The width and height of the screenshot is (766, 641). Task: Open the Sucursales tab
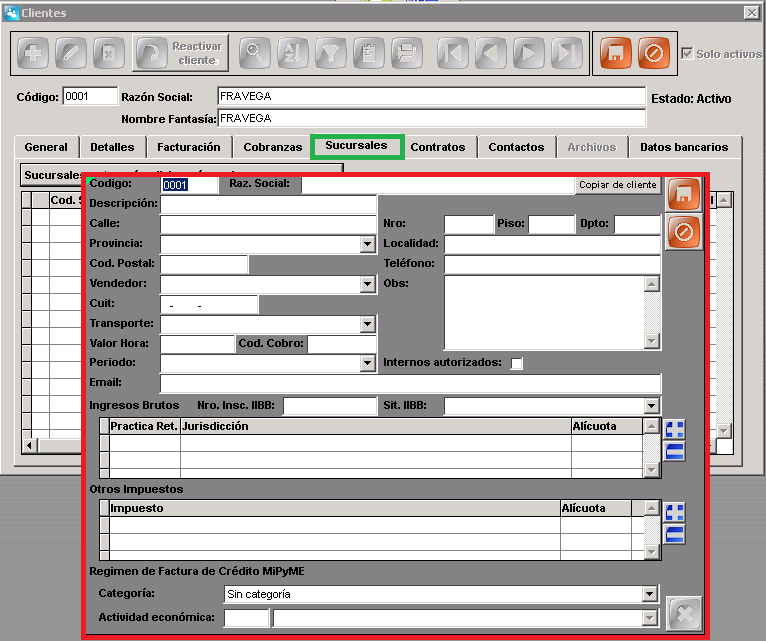coord(356,146)
